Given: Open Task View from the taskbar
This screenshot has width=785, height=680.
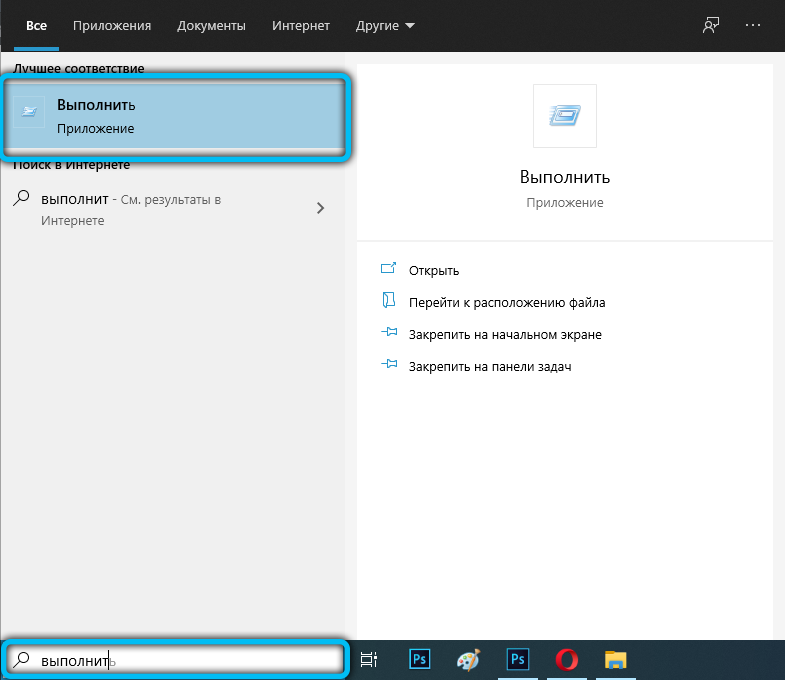Looking at the screenshot, I should 368,660.
